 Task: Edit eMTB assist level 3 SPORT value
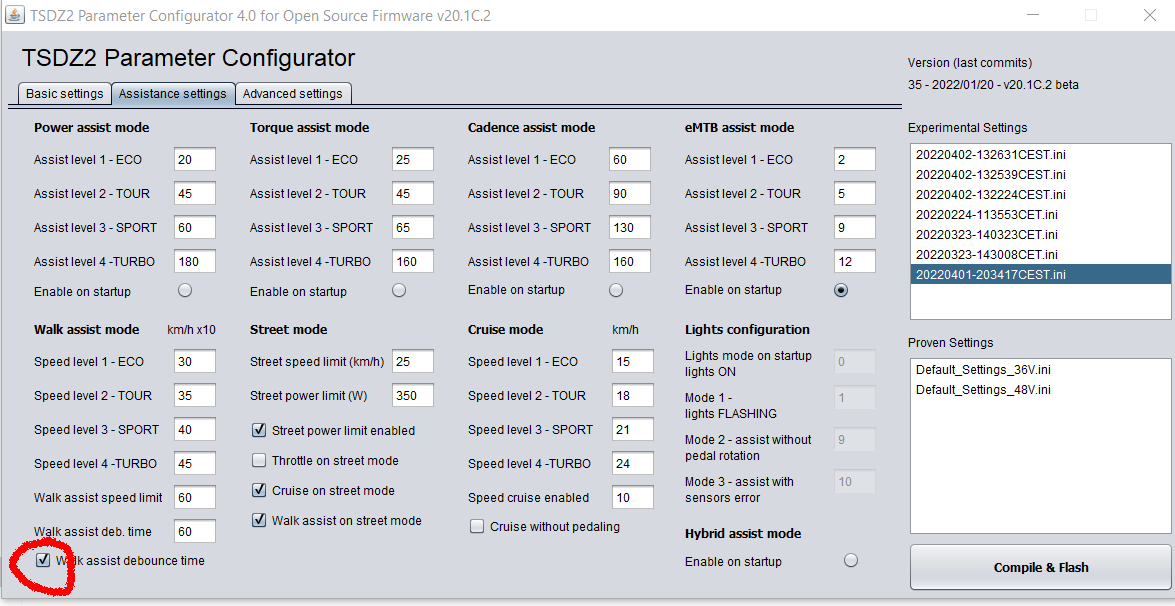click(x=854, y=227)
